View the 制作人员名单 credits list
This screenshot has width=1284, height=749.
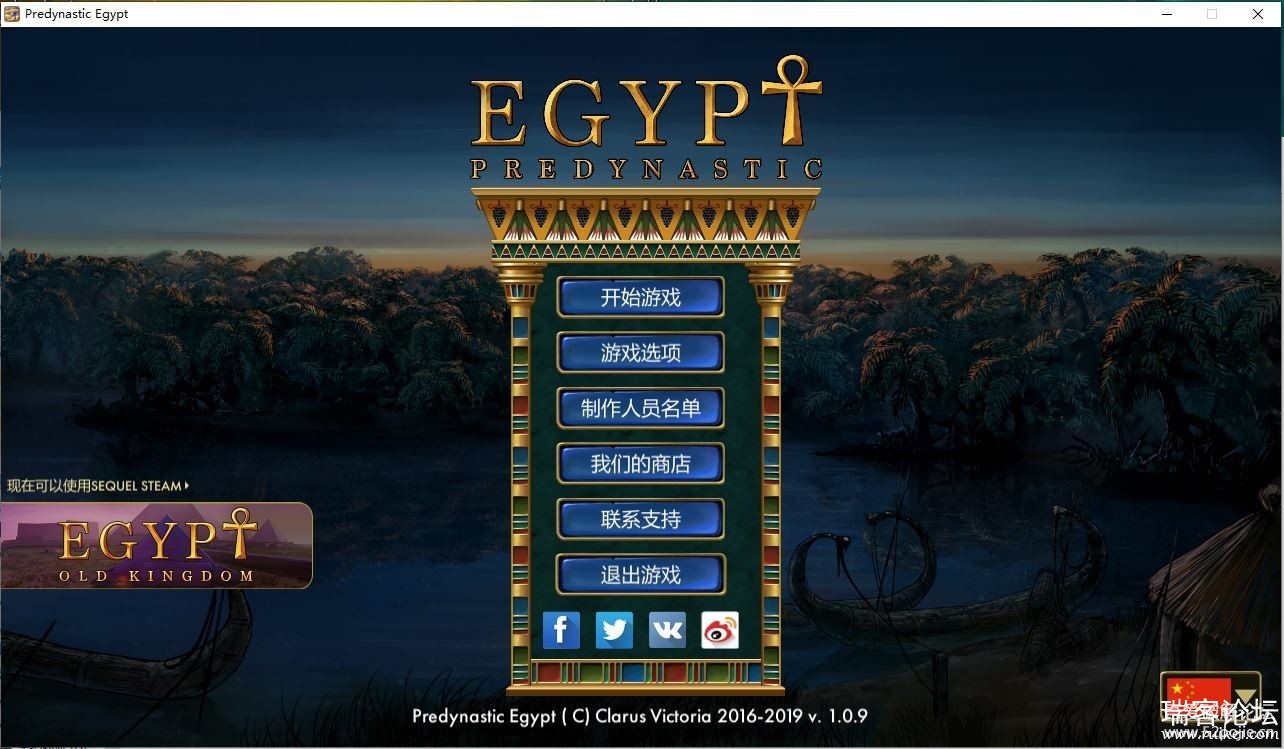coord(640,408)
